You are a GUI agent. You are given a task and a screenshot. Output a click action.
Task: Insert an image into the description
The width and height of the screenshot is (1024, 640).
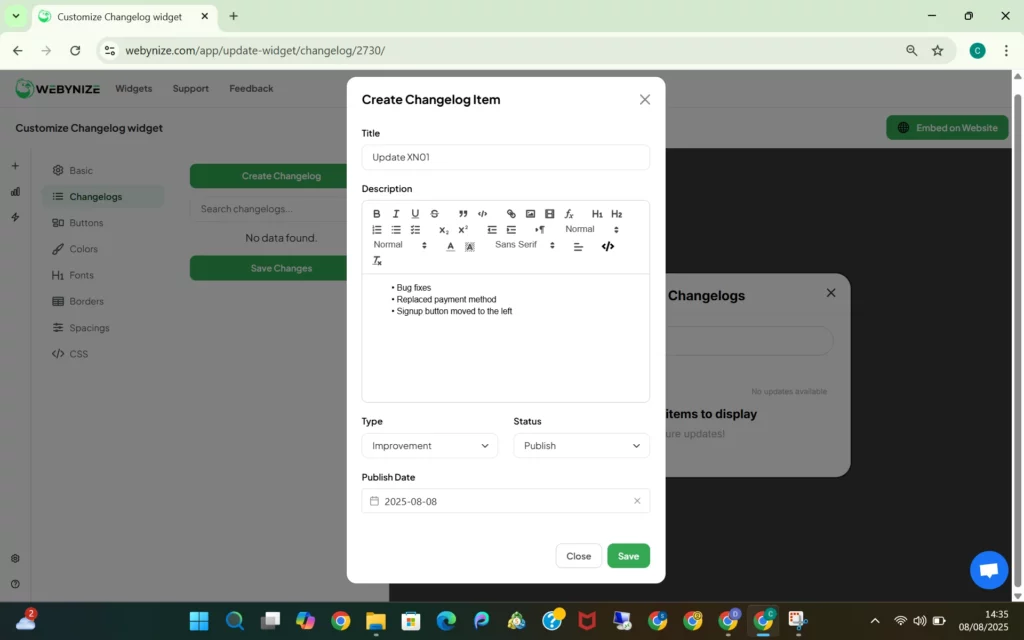click(530, 213)
